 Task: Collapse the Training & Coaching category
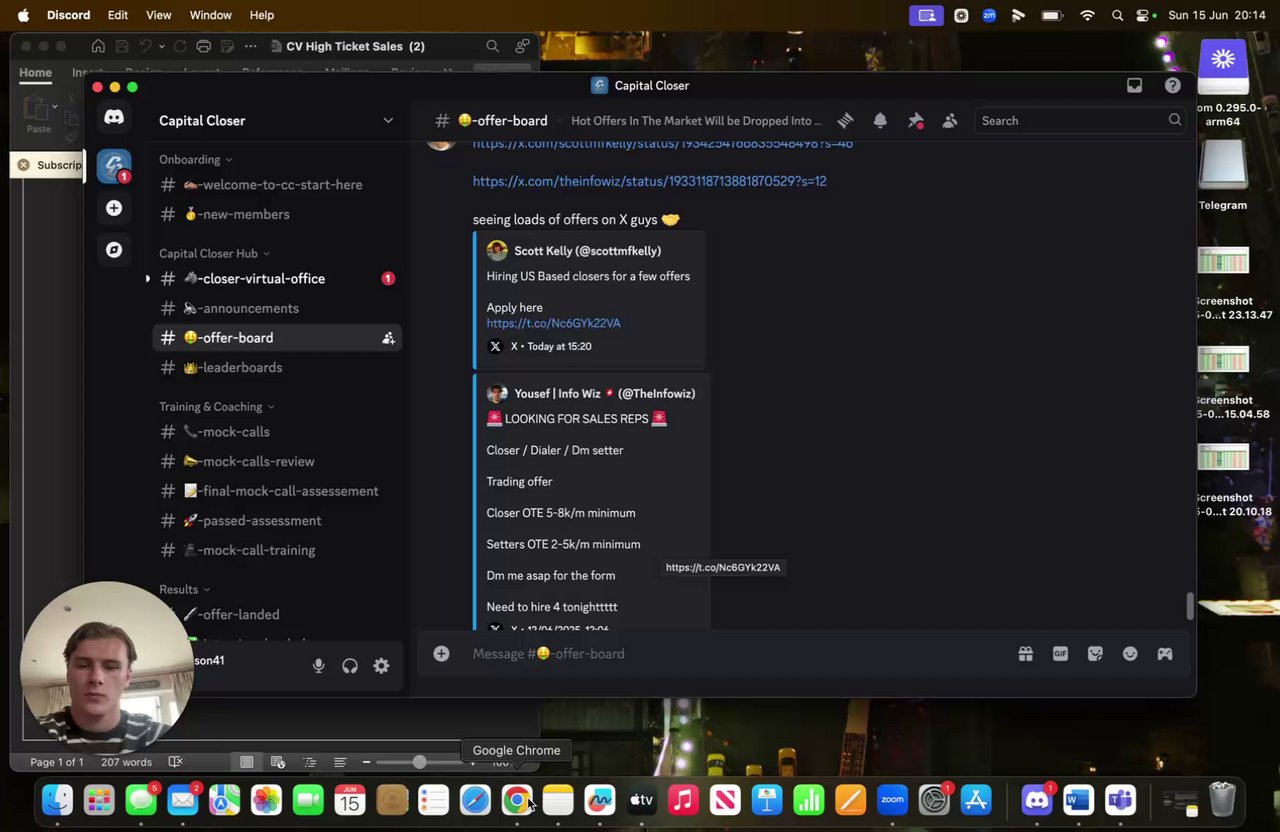217,406
